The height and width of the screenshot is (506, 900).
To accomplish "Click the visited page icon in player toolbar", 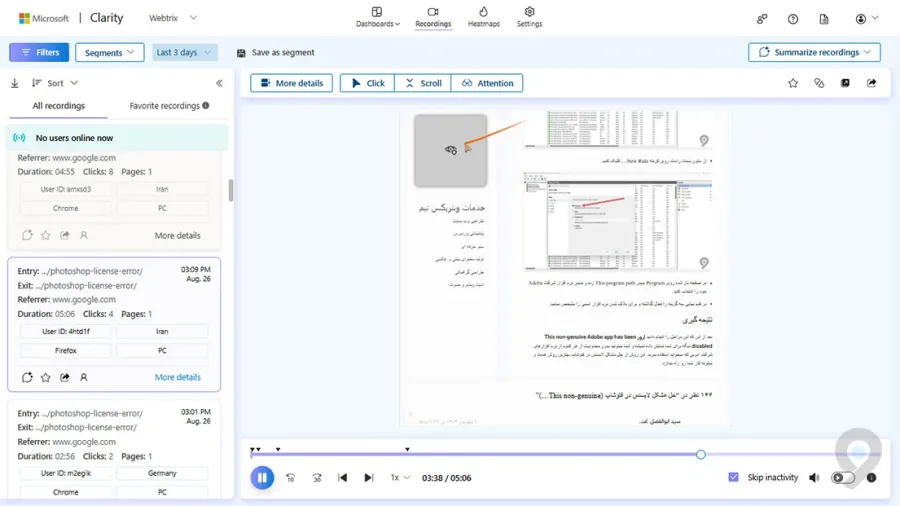I will [x=845, y=83].
